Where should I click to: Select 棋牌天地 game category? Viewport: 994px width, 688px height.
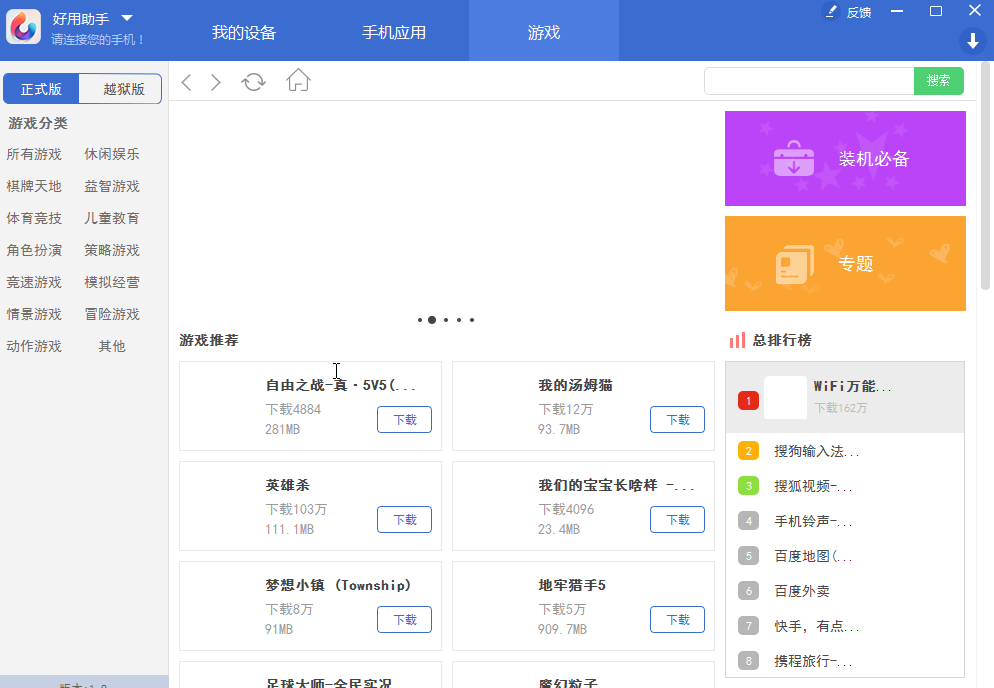point(34,186)
